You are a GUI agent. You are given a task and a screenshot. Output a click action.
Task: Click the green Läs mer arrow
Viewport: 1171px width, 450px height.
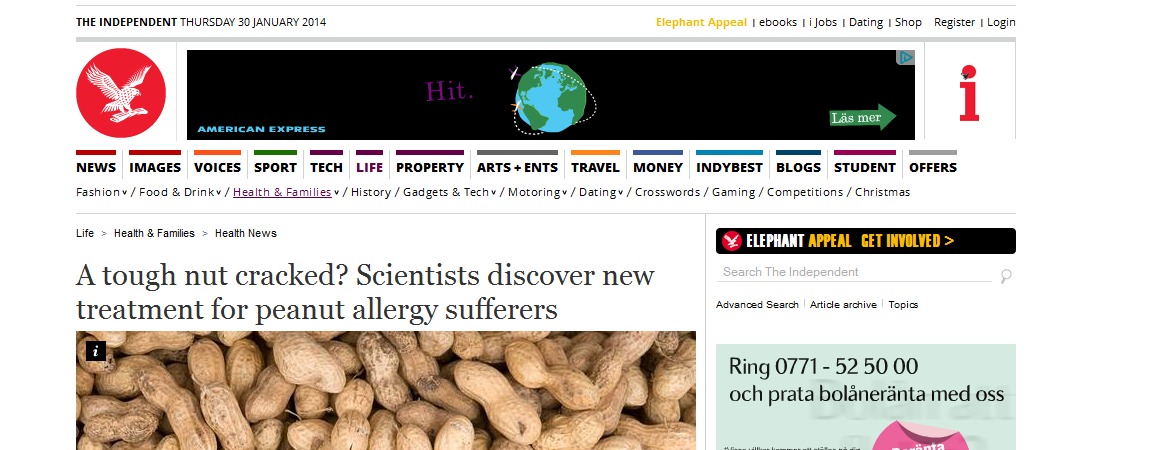coord(863,117)
